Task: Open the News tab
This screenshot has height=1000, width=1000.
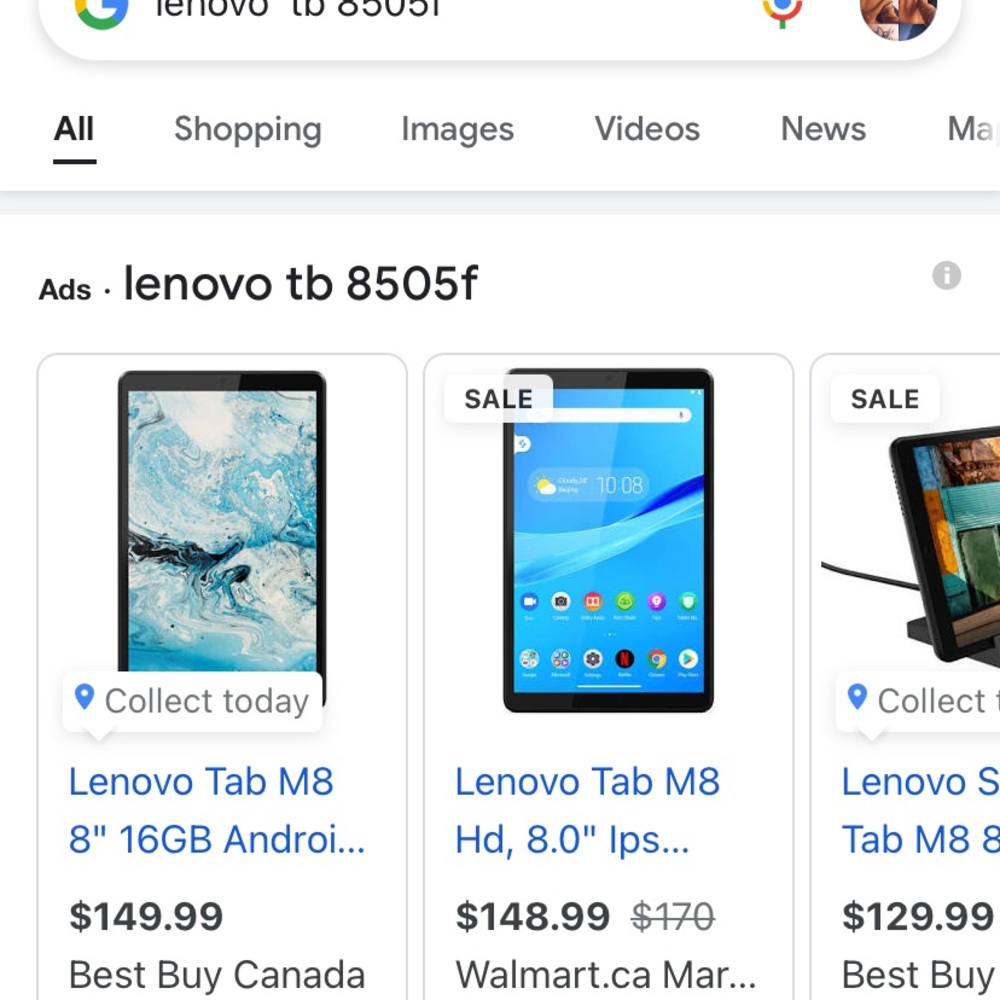Action: coord(823,129)
